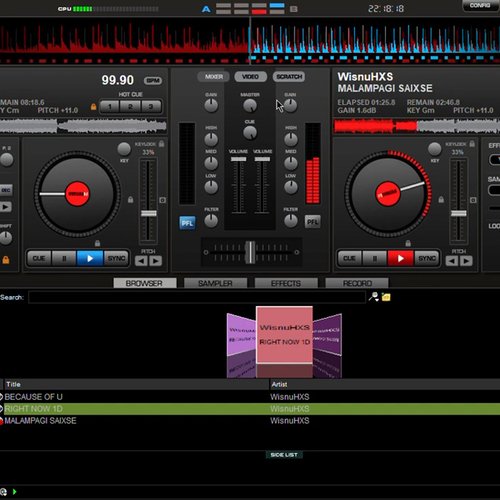Switch the center panel to VIDEO
This screenshot has width=500, height=500.
[251, 77]
